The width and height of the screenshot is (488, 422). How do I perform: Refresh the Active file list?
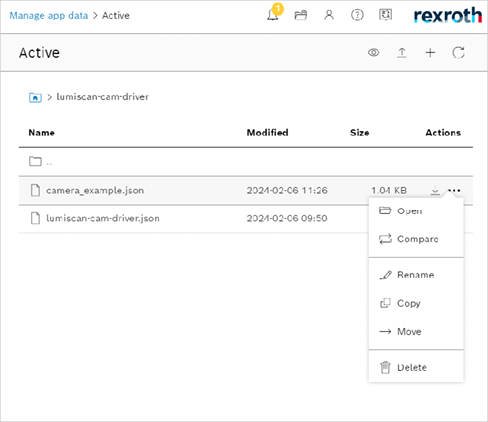click(x=459, y=53)
